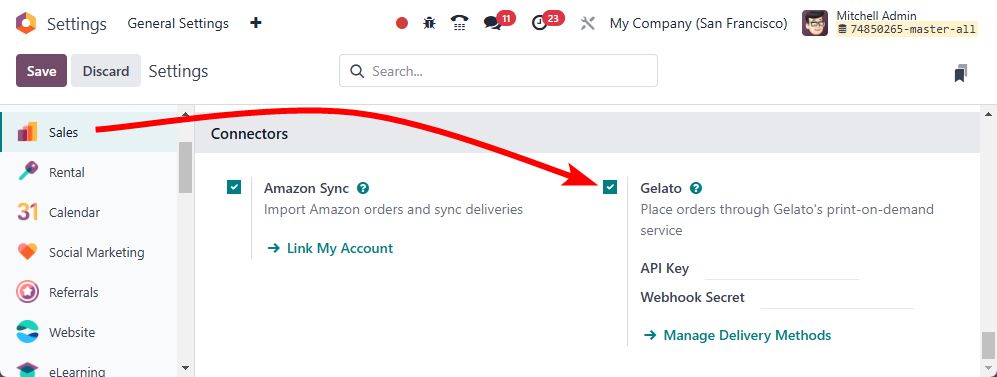997x377 pixels.
Task: Click the Website globe icon in sidebar
Action: coord(27,332)
